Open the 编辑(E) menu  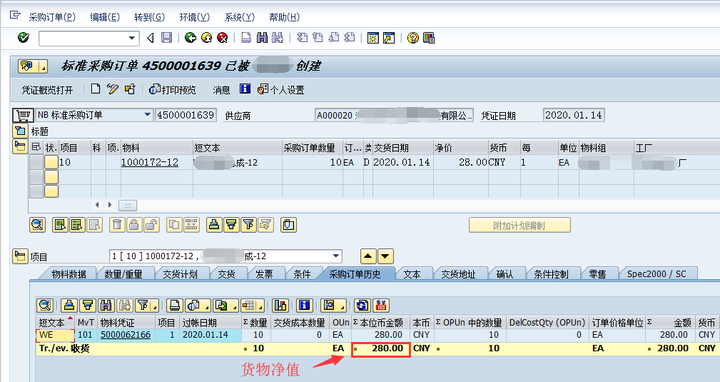105,17
